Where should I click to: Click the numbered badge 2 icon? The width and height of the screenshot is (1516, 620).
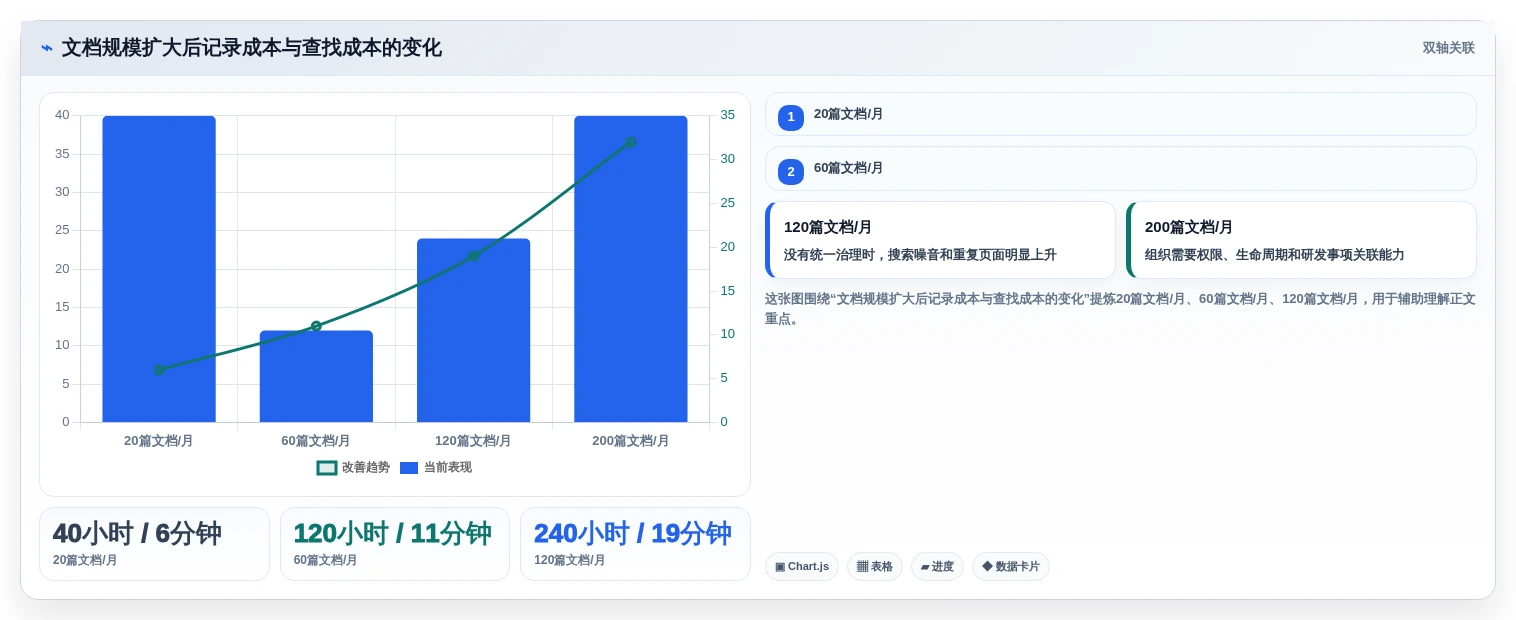tap(791, 172)
